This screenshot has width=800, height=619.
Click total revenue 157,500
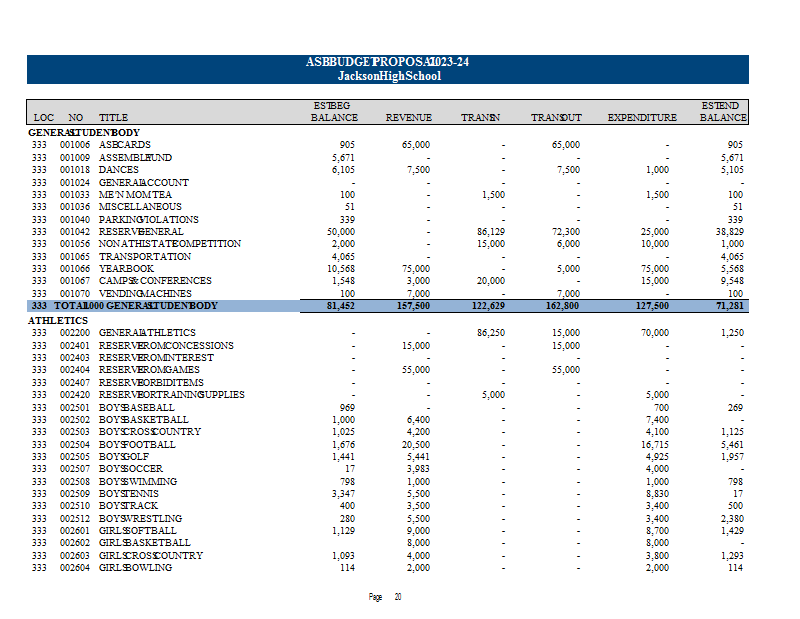[413, 306]
